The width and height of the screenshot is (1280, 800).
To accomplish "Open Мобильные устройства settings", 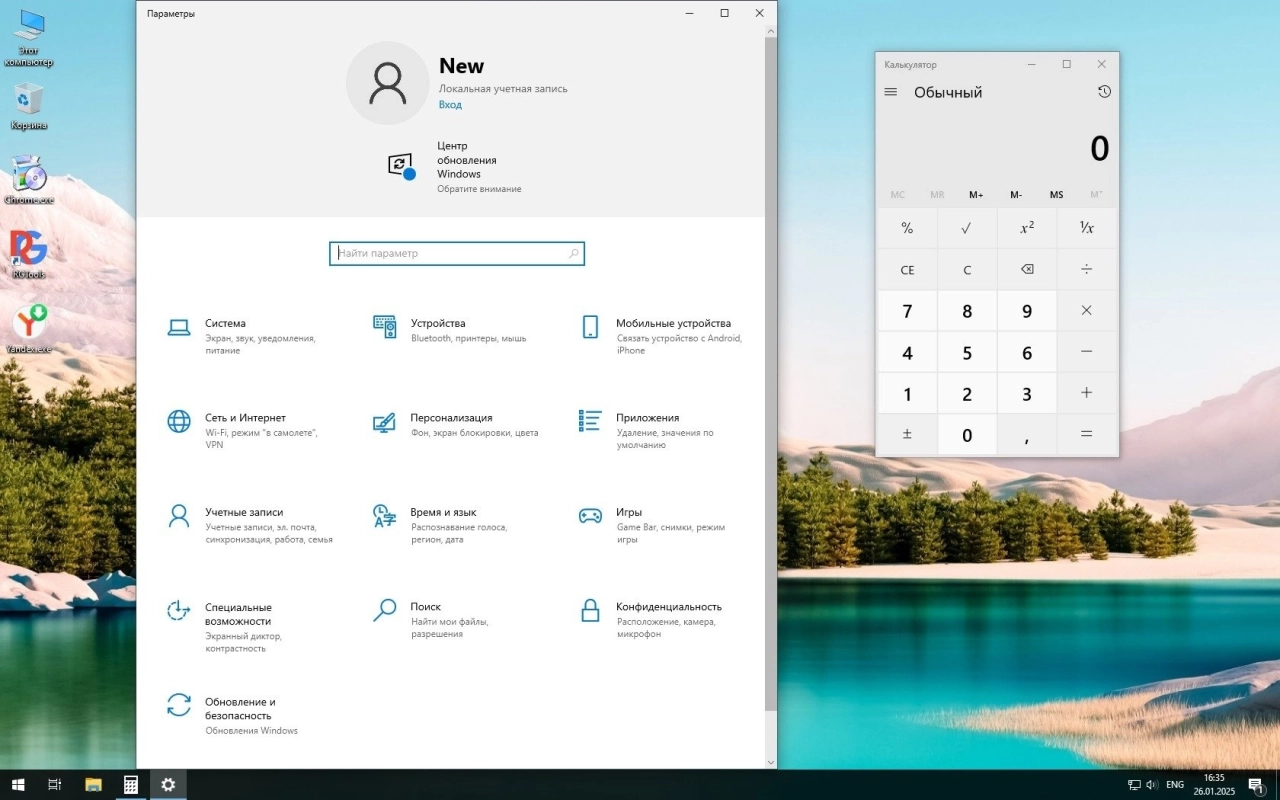I will pyautogui.click(x=660, y=336).
